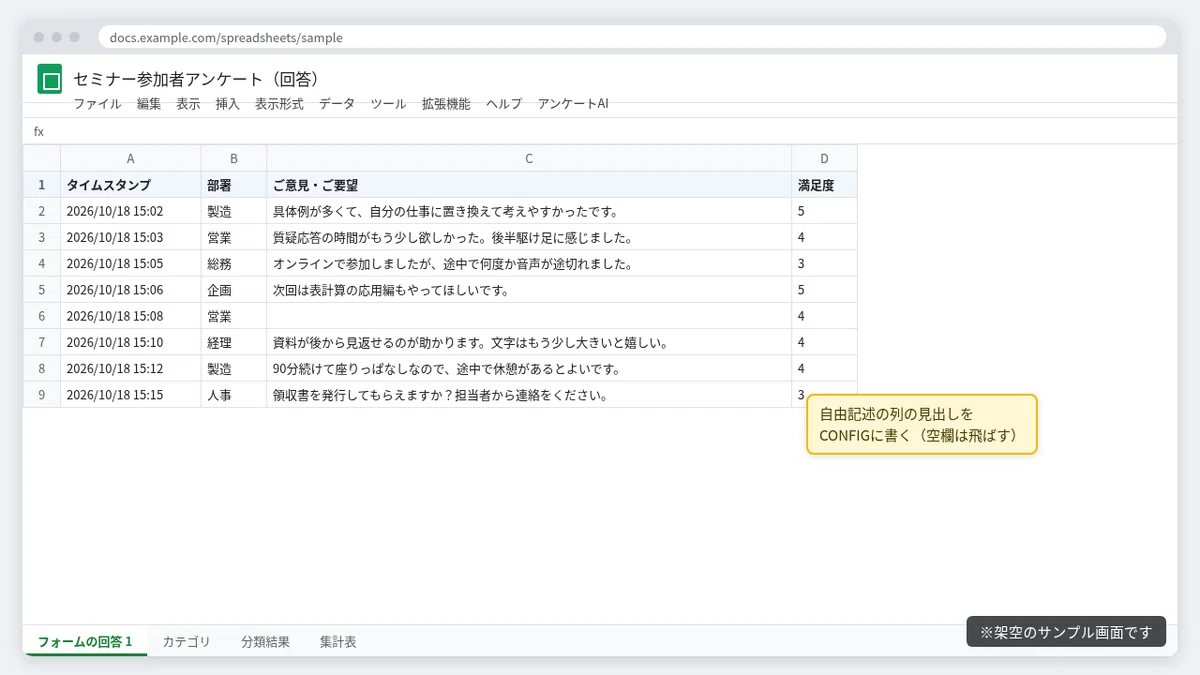Click the 経理 department cell
This screenshot has height=675, width=1200.
(234, 342)
